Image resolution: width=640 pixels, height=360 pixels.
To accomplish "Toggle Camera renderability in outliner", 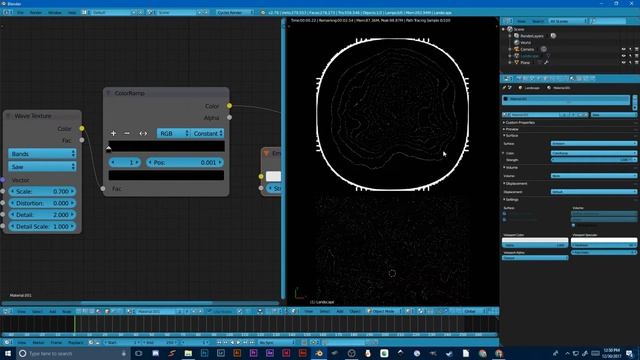I will pos(636,49).
